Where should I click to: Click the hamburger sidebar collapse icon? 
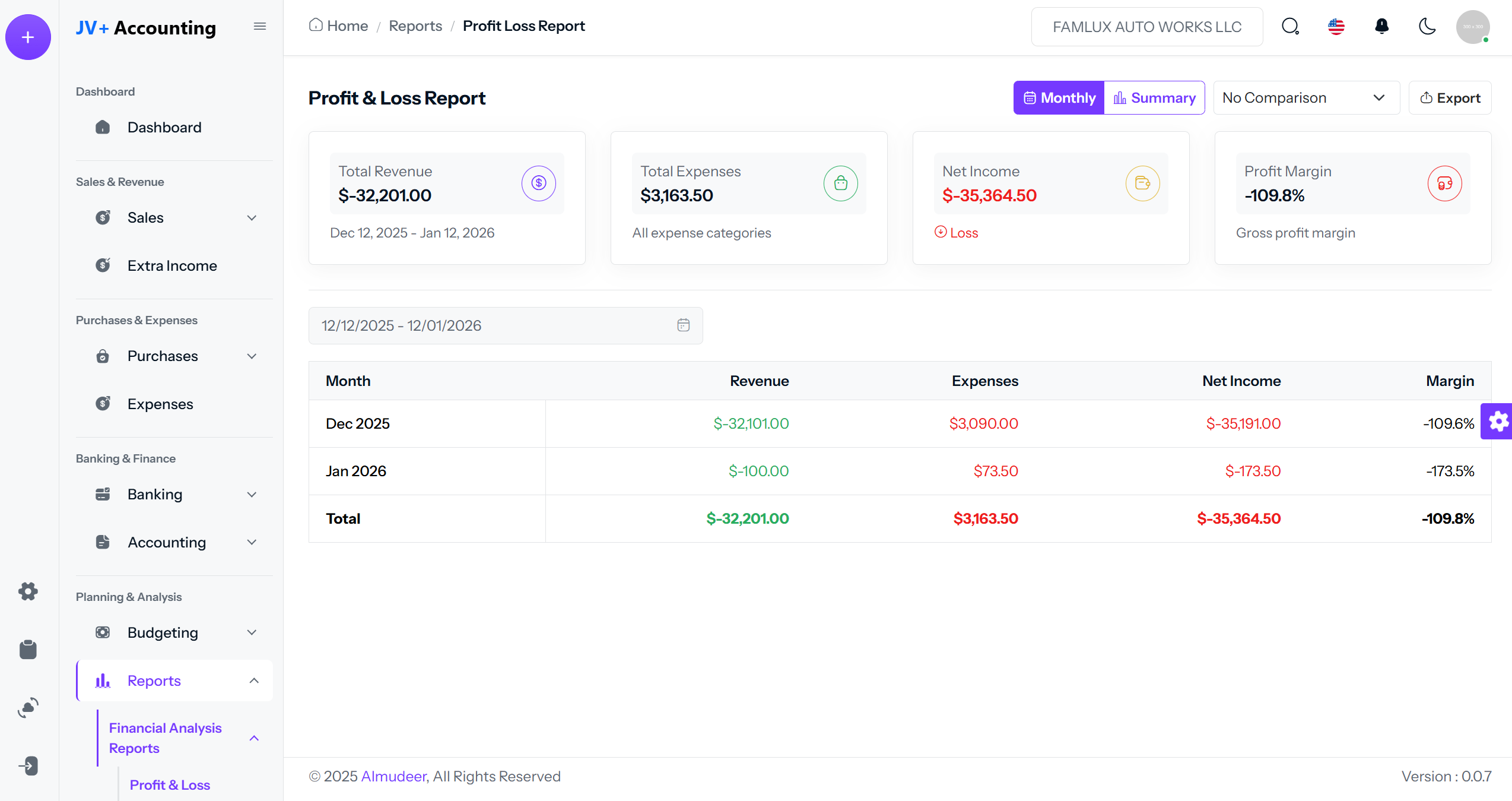coord(259,26)
